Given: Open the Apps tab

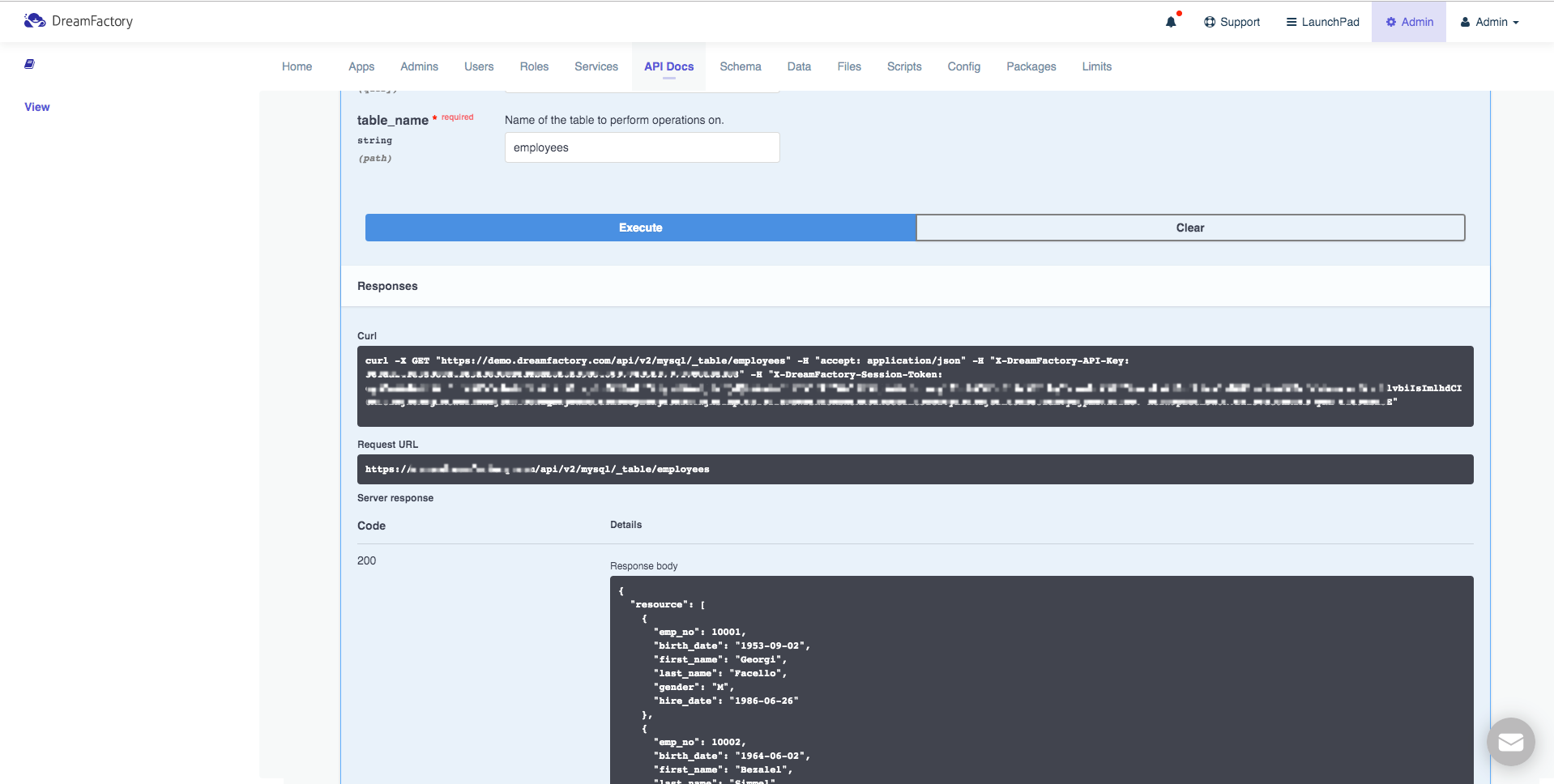Looking at the screenshot, I should click(361, 66).
